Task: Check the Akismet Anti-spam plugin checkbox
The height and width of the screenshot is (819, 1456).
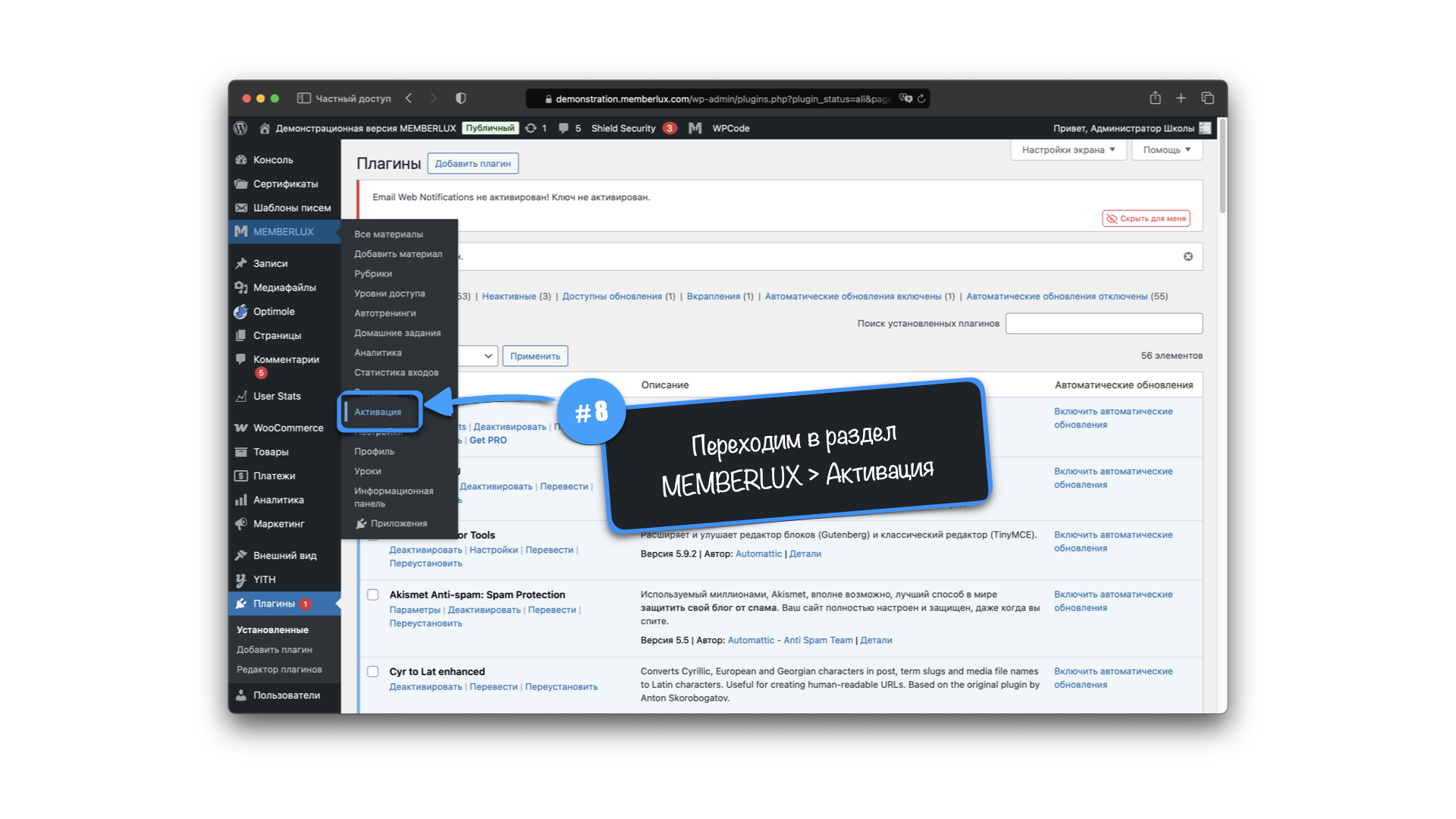Action: pos(373,595)
